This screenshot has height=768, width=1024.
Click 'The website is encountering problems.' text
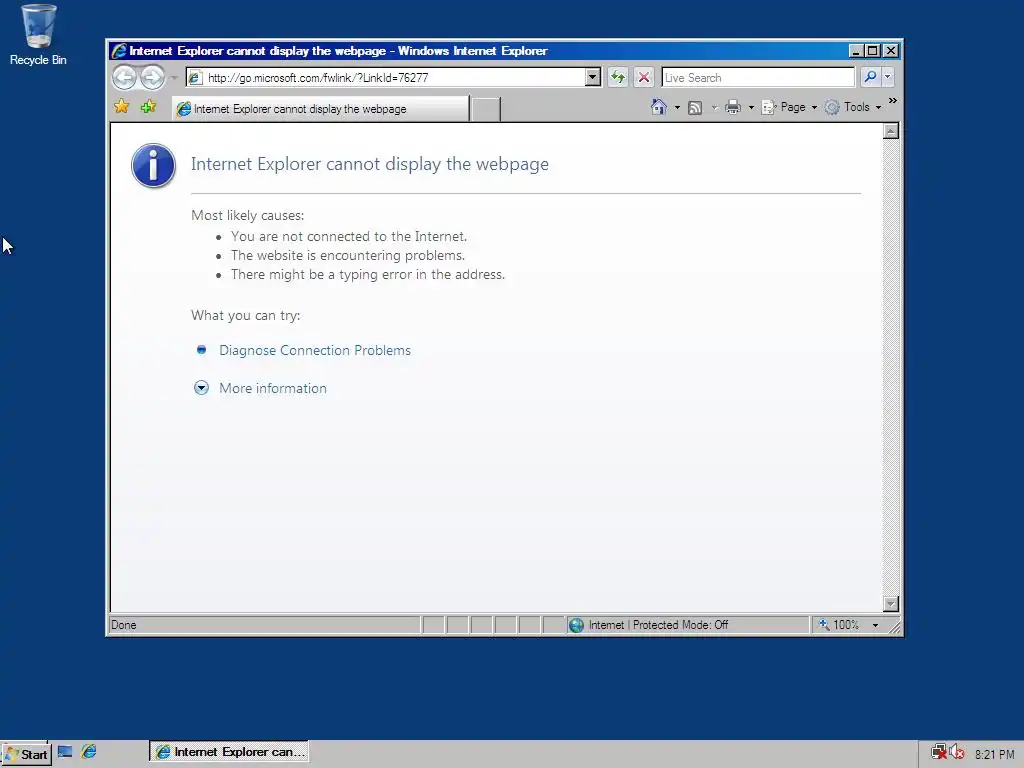pos(347,255)
